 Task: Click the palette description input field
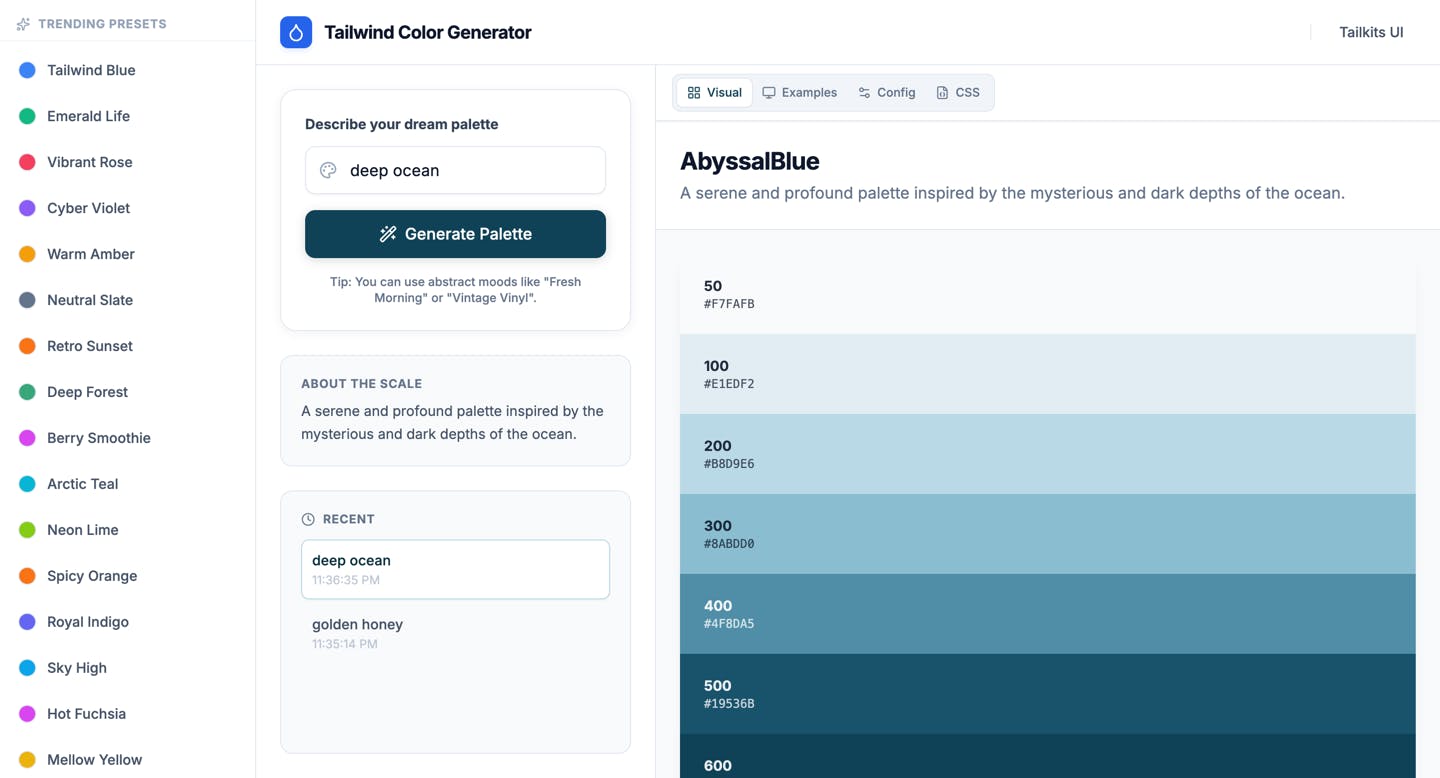tap(470, 170)
